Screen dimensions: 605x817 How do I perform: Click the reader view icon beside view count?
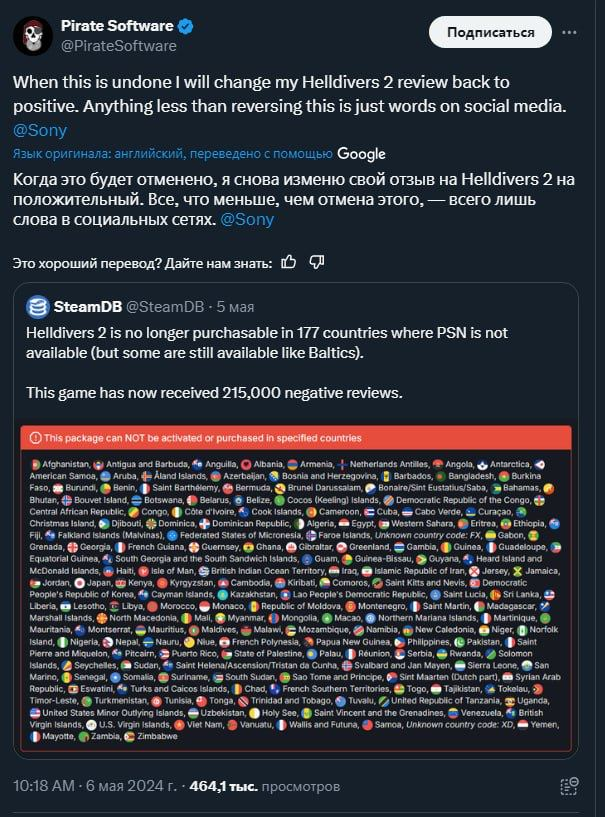(569, 786)
